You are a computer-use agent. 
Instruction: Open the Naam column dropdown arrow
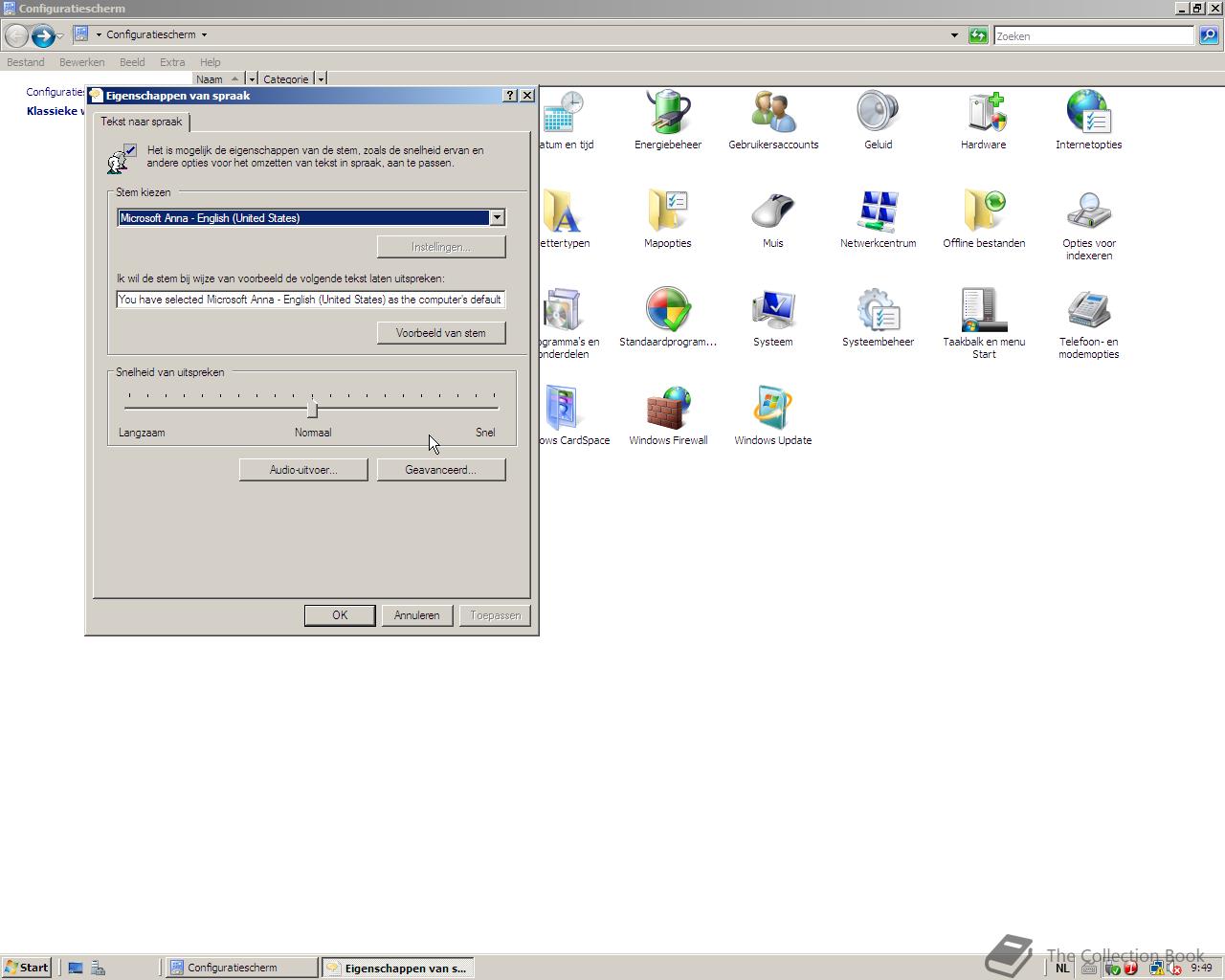pyautogui.click(x=252, y=79)
